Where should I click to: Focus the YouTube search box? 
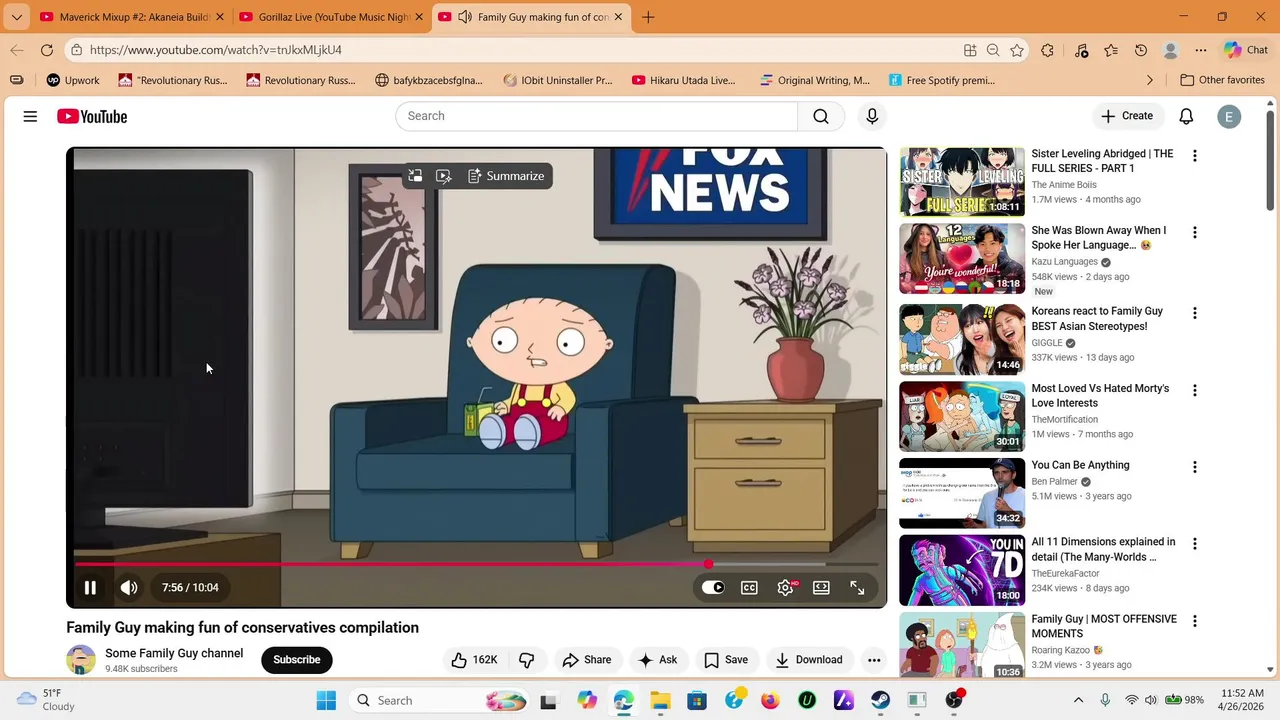596,116
